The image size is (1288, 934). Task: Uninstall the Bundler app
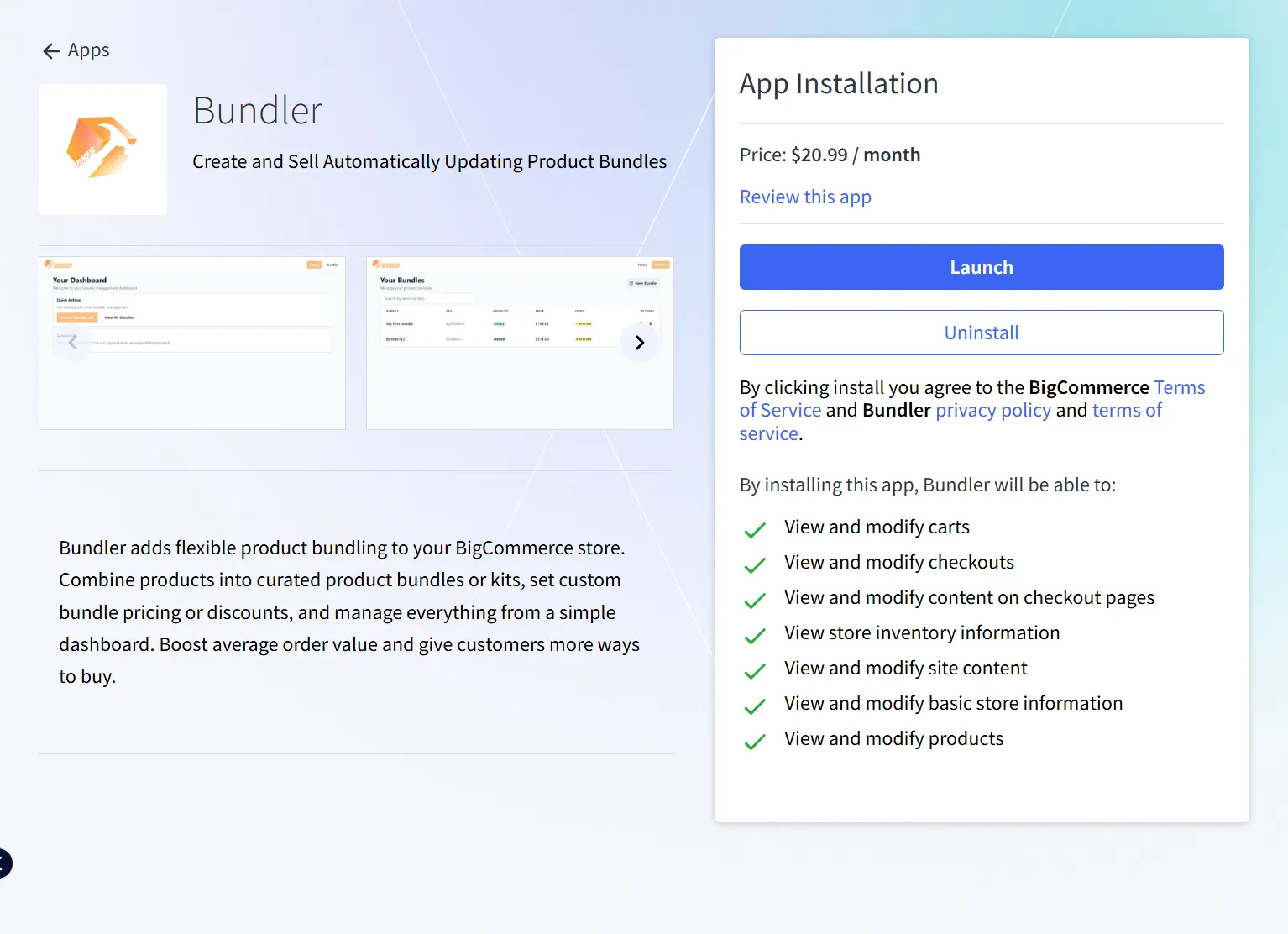tap(982, 333)
